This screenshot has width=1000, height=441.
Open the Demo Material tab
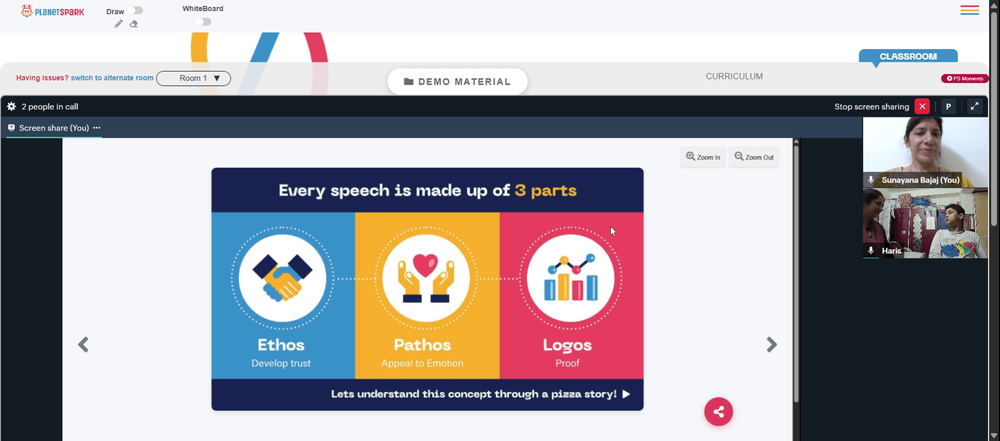(x=457, y=82)
